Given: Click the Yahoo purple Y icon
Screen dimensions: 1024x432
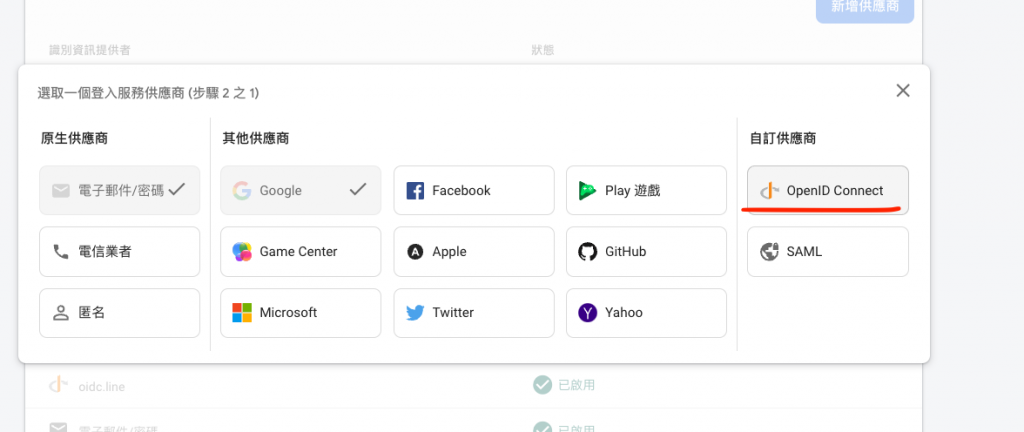Looking at the screenshot, I should coord(588,313).
